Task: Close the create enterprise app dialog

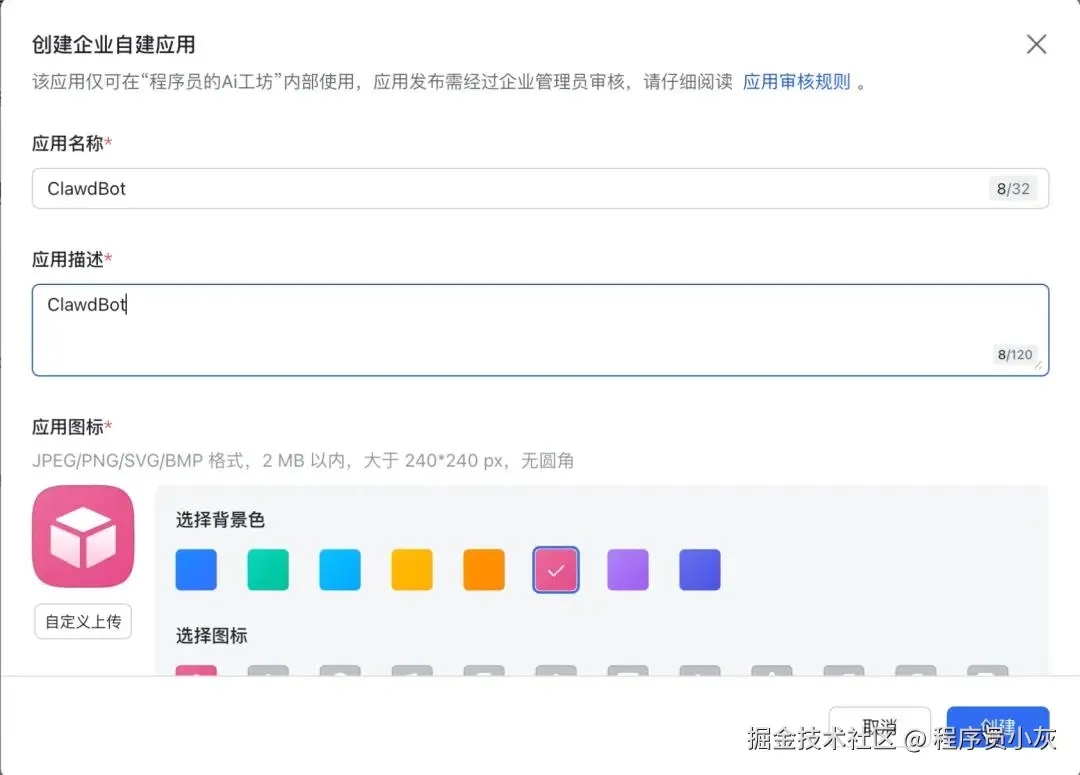Action: 1036,45
